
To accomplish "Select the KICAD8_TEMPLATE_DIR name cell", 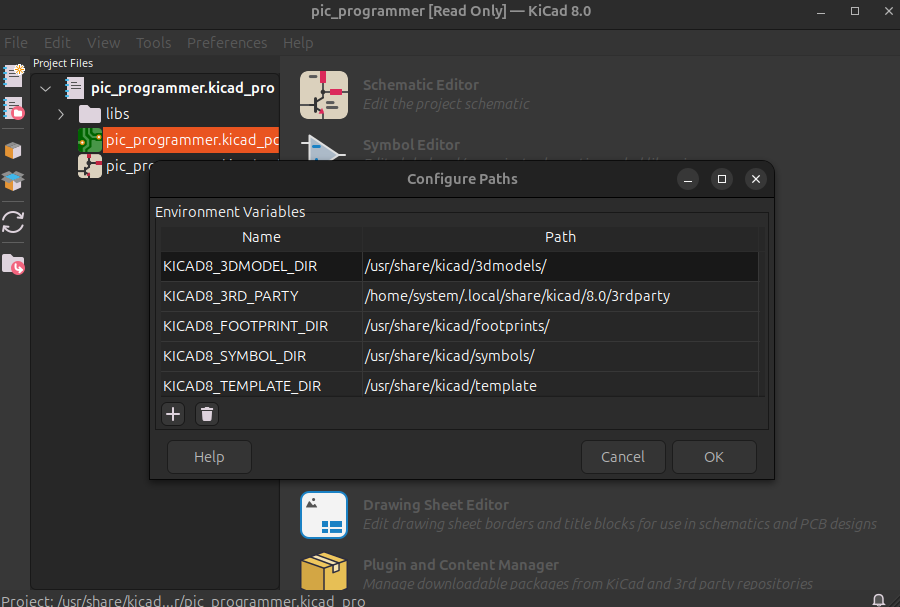I will coord(261,385).
